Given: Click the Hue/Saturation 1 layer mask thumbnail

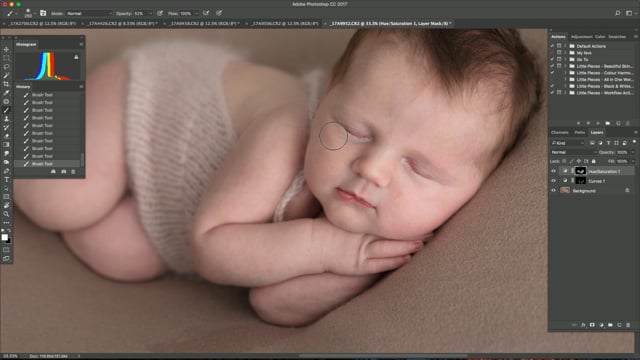Looking at the screenshot, I should pos(580,171).
